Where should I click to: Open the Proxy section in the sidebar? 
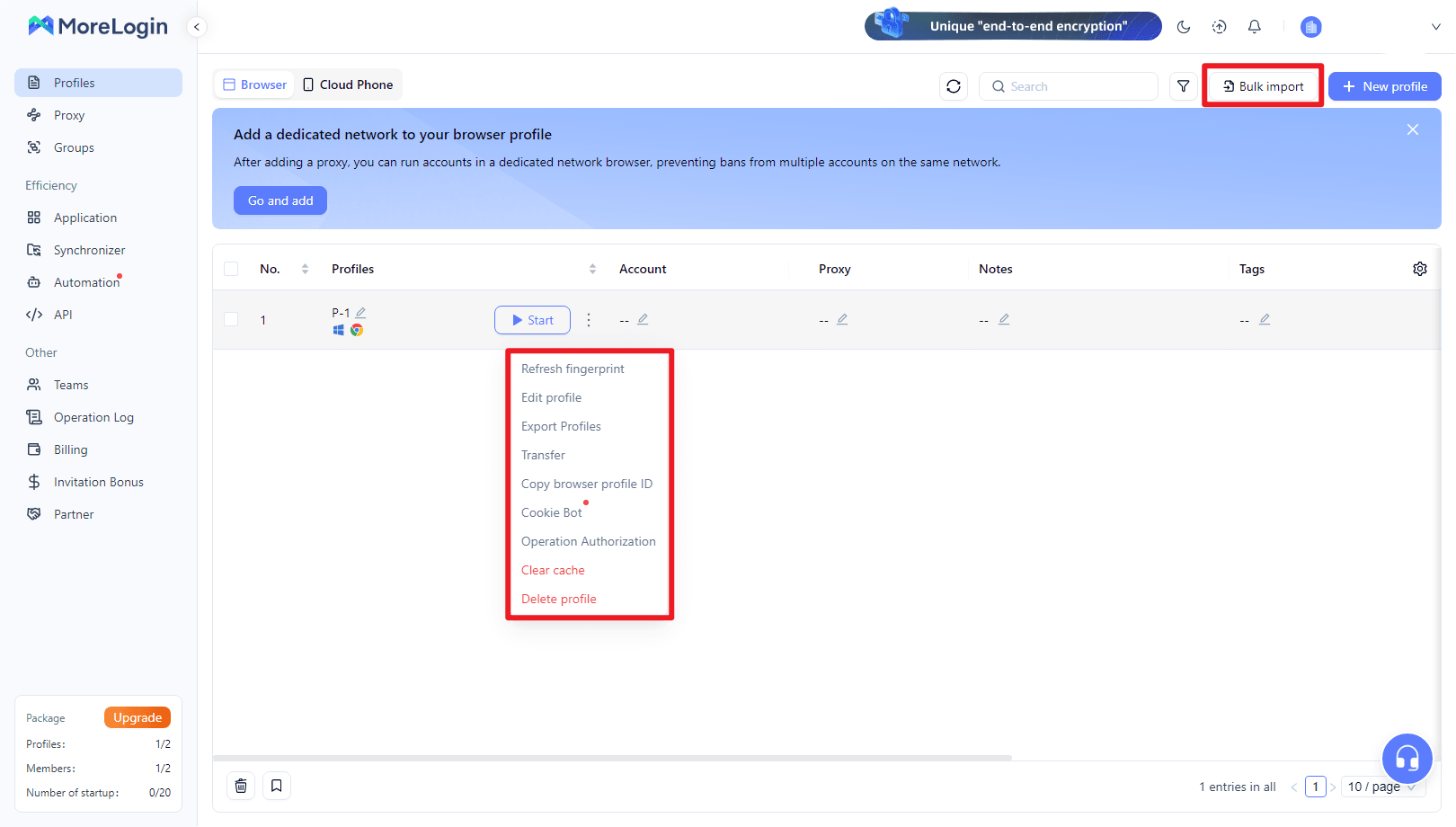coord(67,114)
